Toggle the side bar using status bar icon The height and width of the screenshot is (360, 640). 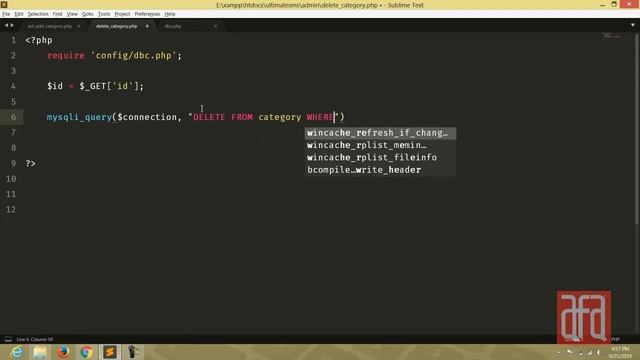point(8,339)
